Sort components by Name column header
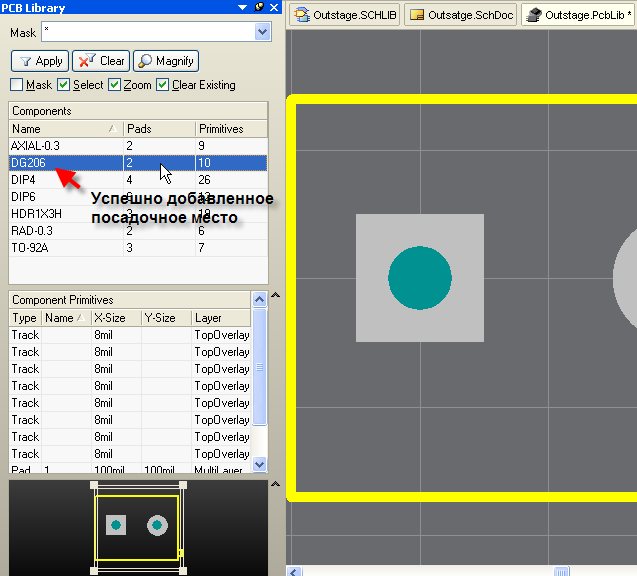This screenshot has width=637, height=576. click(60, 129)
